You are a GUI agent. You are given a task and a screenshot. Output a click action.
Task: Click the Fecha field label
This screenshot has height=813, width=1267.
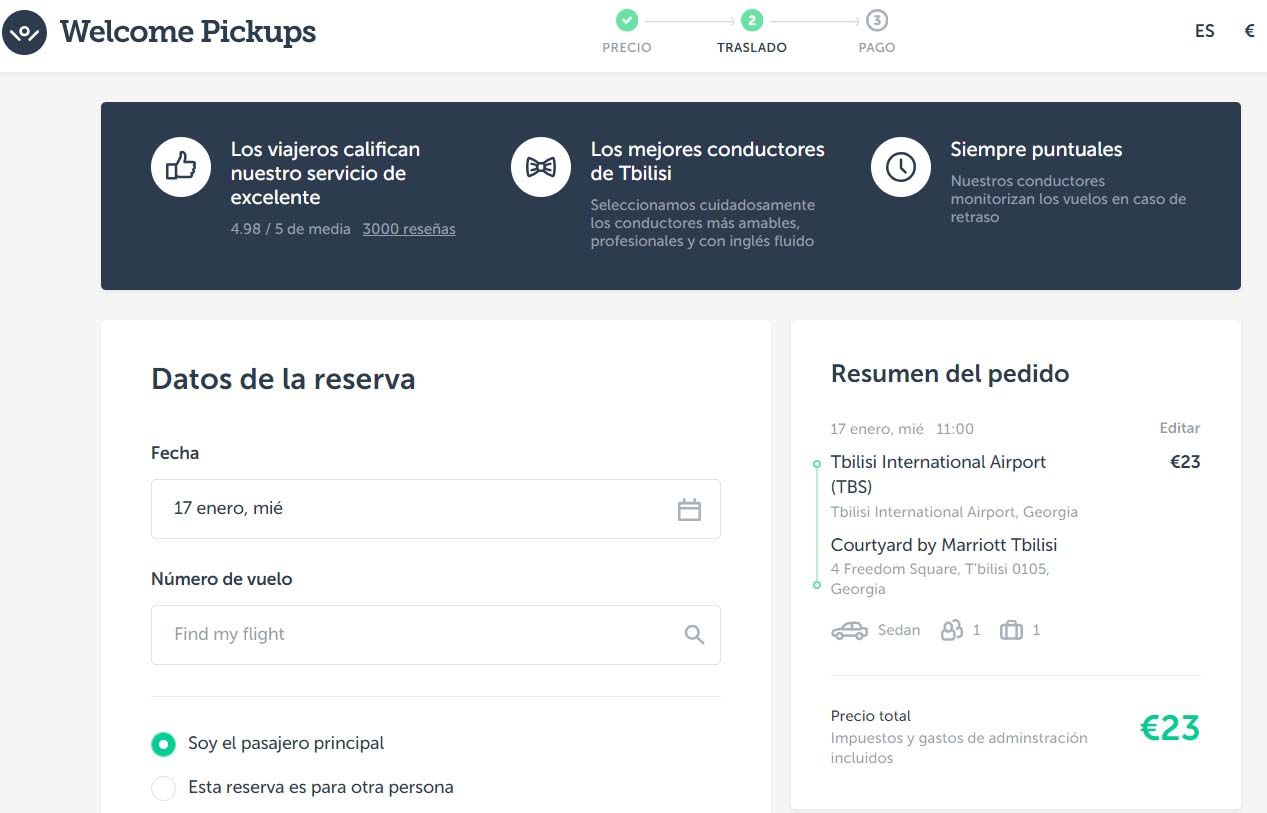[x=175, y=453]
